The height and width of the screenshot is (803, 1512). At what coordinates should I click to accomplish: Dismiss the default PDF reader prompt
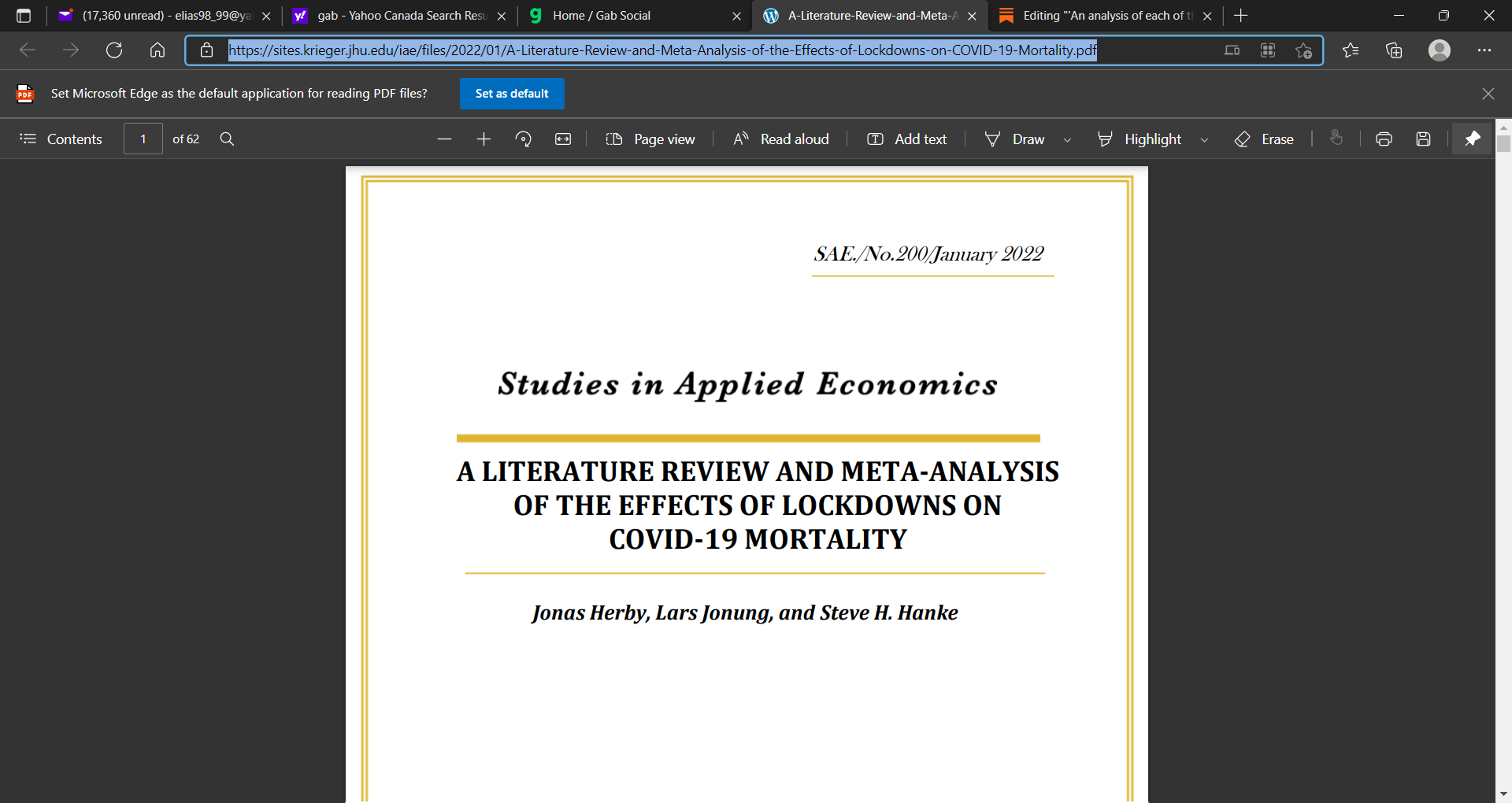pyautogui.click(x=1488, y=94)
